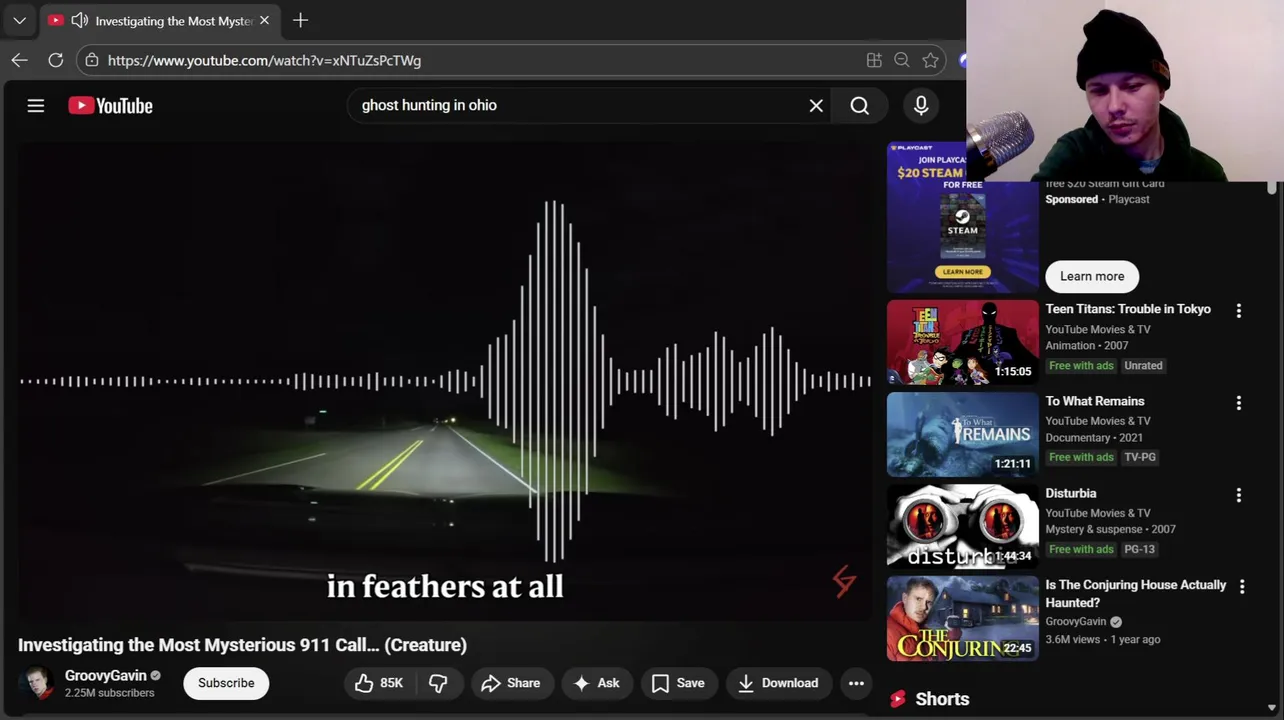The image size is (1284, 720).
Task: Start voice search with microphone
Action: tap(921, 105)
